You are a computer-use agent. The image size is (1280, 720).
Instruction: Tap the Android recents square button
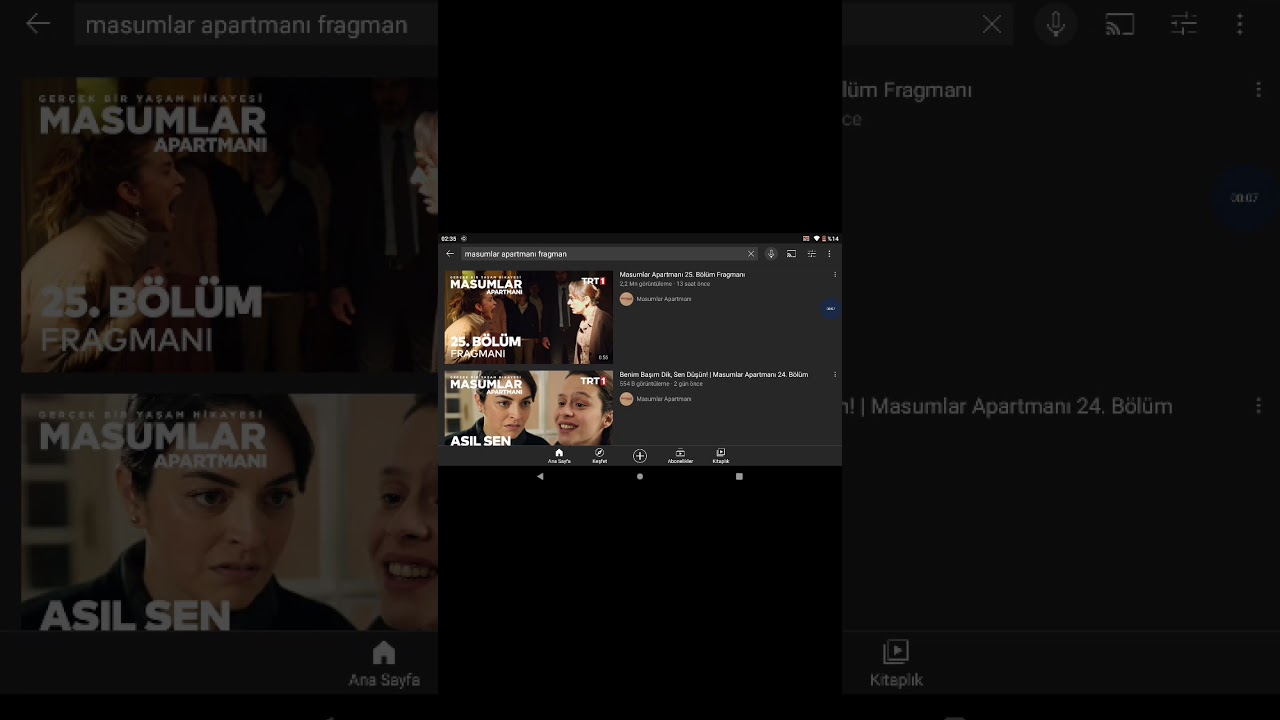pos(739,477)
